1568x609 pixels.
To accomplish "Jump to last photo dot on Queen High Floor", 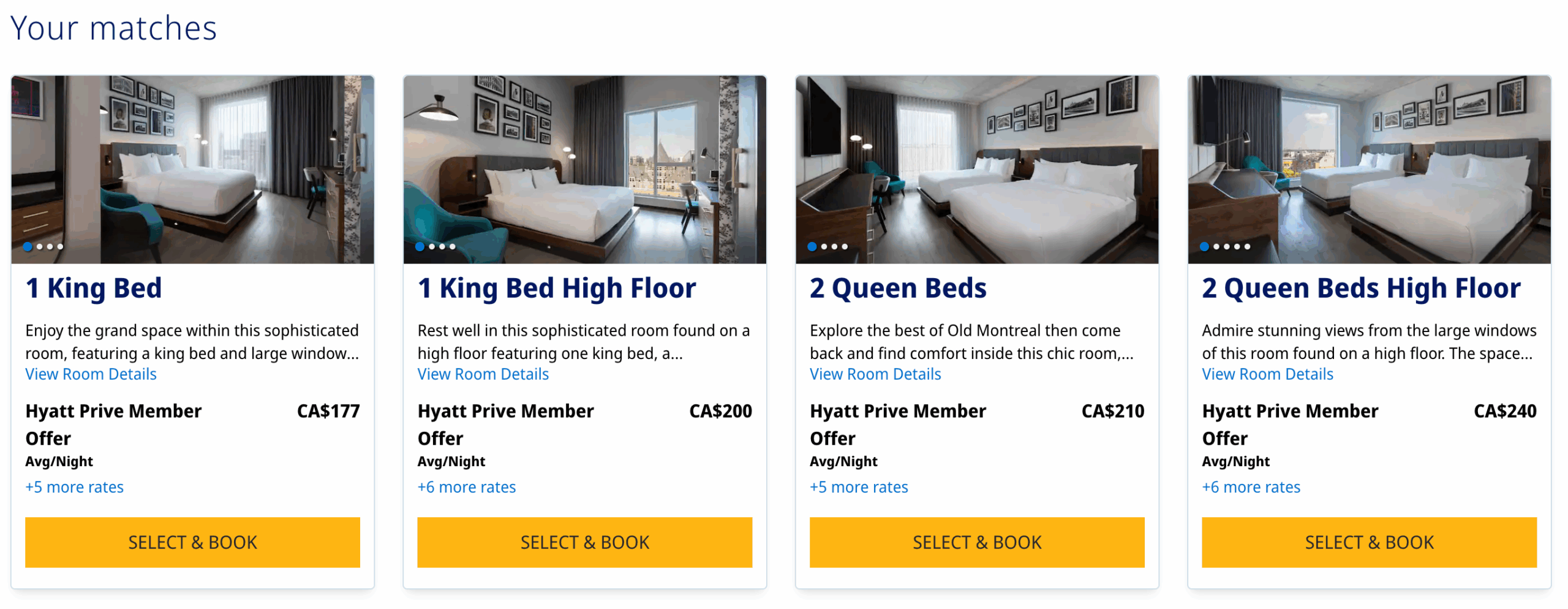I will tap(1247, 247).
